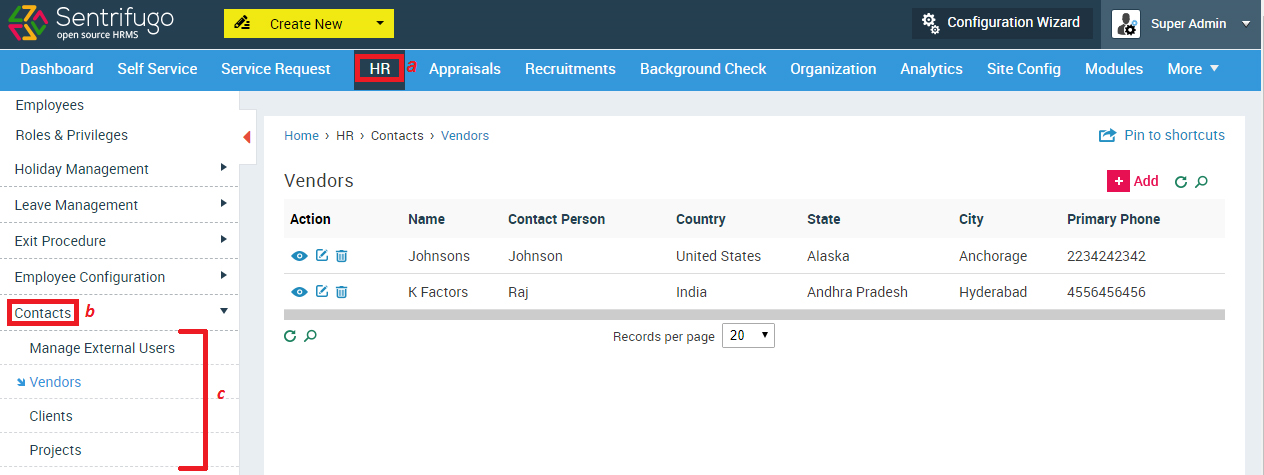
Task: Expand Employee Configuration section
Action: [x=119, y=277]
